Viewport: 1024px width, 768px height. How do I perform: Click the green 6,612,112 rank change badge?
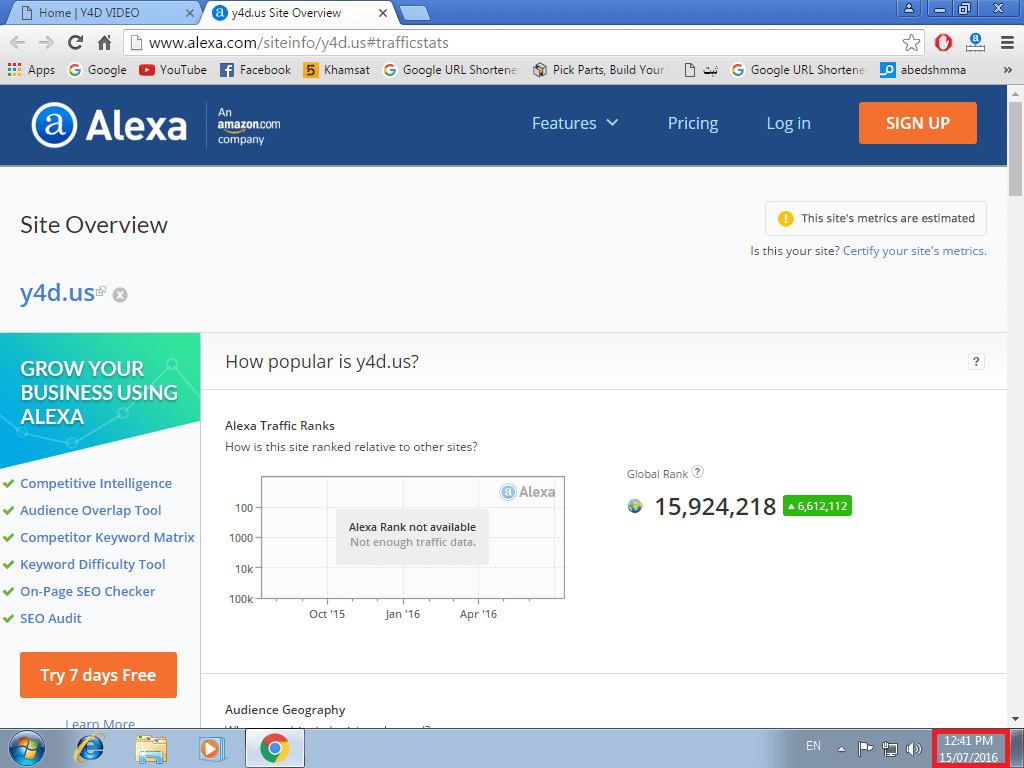tap(817, 506)
